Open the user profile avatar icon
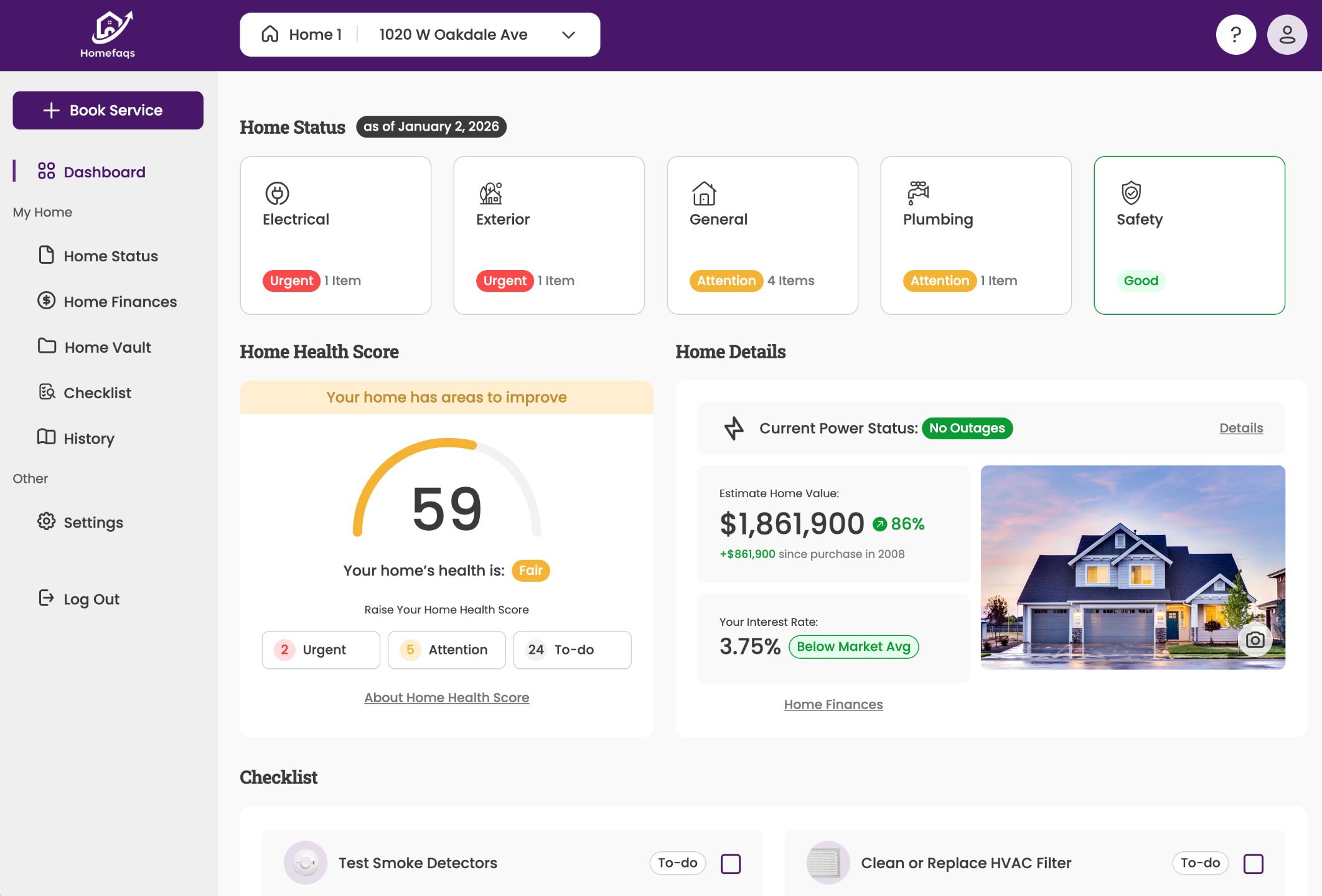The height and width of the screenshot is (896, 1322). pyautogui.click(x=1287, y=35)
